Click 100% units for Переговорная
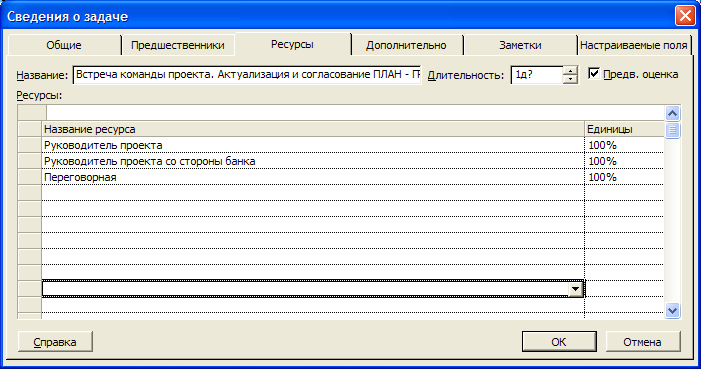Image resolution: width=701 pixels, height=369 pixels. point(624,177)
